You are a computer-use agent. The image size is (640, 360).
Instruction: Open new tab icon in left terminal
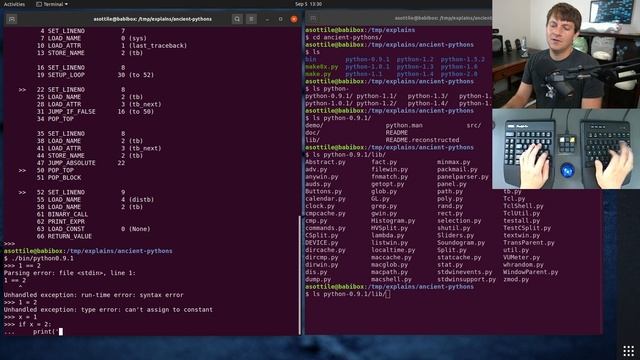click(x=12, y=19)
